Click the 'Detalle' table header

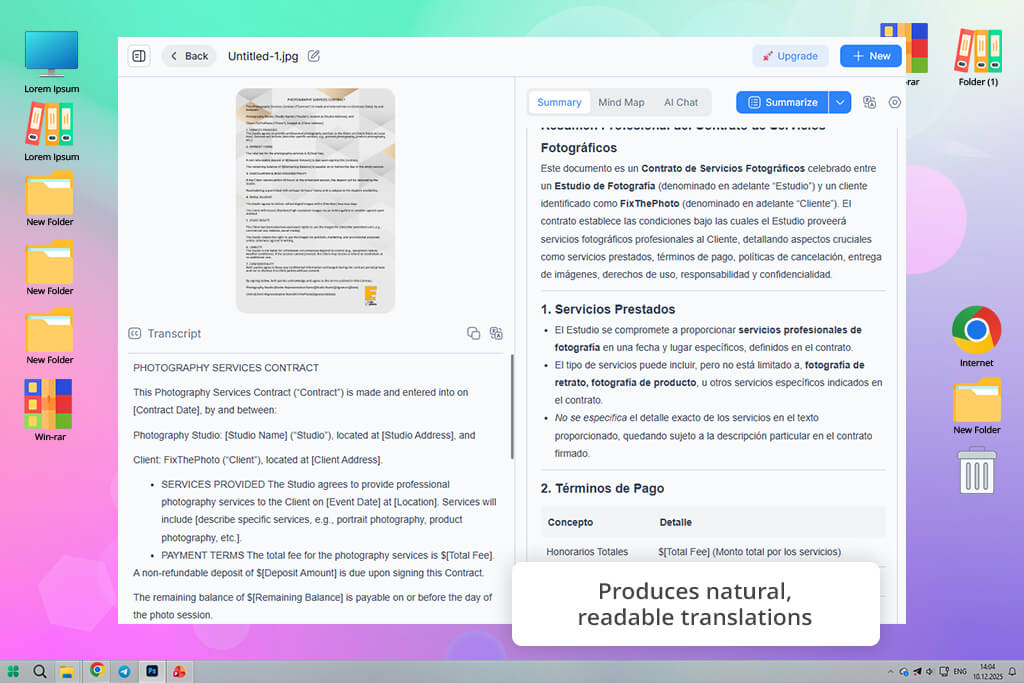tap(675, 522)
